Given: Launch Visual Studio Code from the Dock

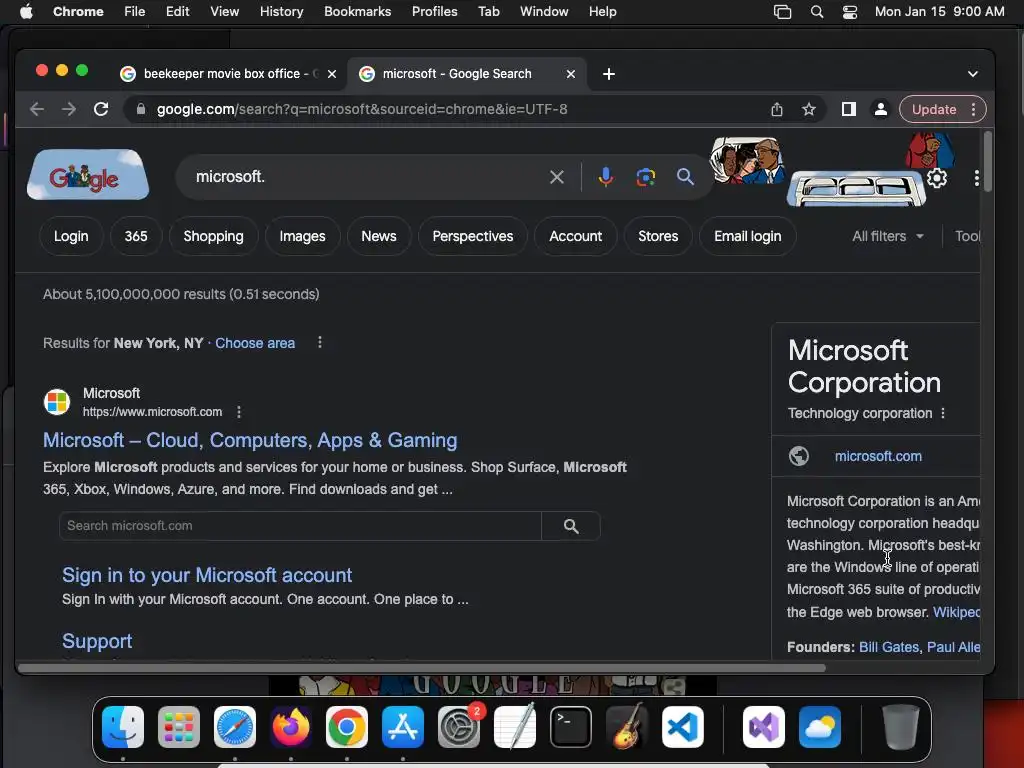Looking at the screenshot, I should pyautogui.click(x=683, y=727).
